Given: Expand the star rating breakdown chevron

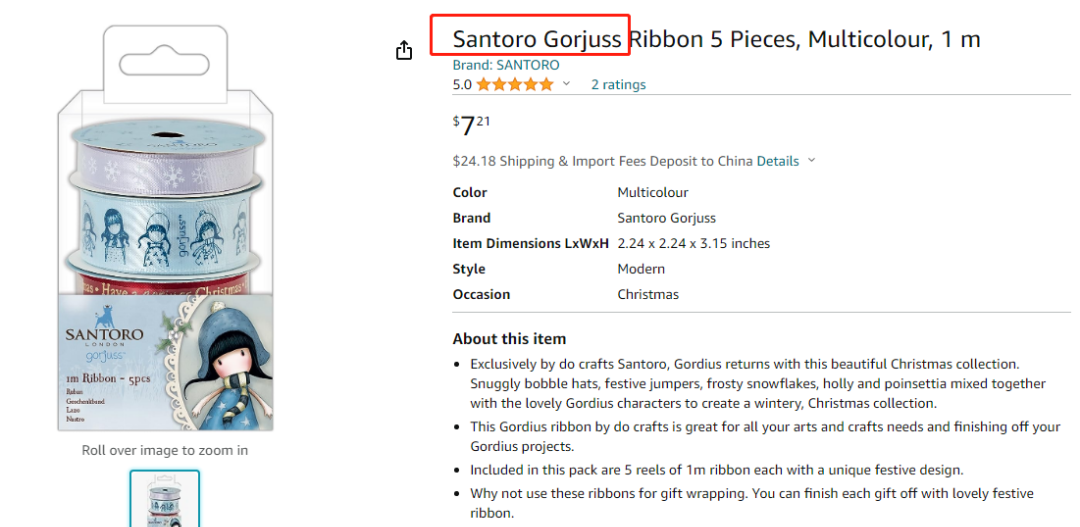Looking at the screenshot, I should click(566, 85).
